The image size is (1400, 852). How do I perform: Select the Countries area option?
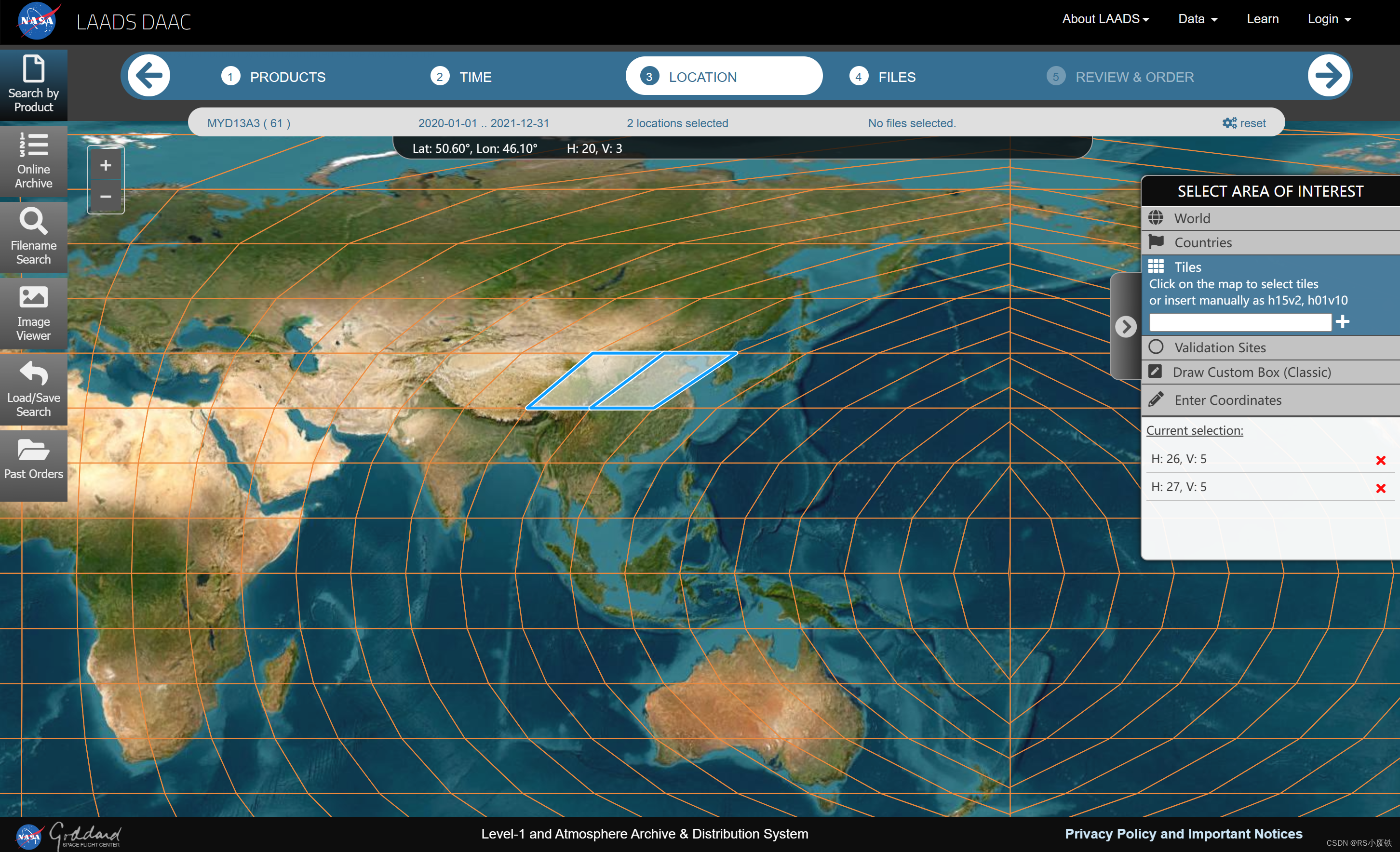[x=1270, y=242]
